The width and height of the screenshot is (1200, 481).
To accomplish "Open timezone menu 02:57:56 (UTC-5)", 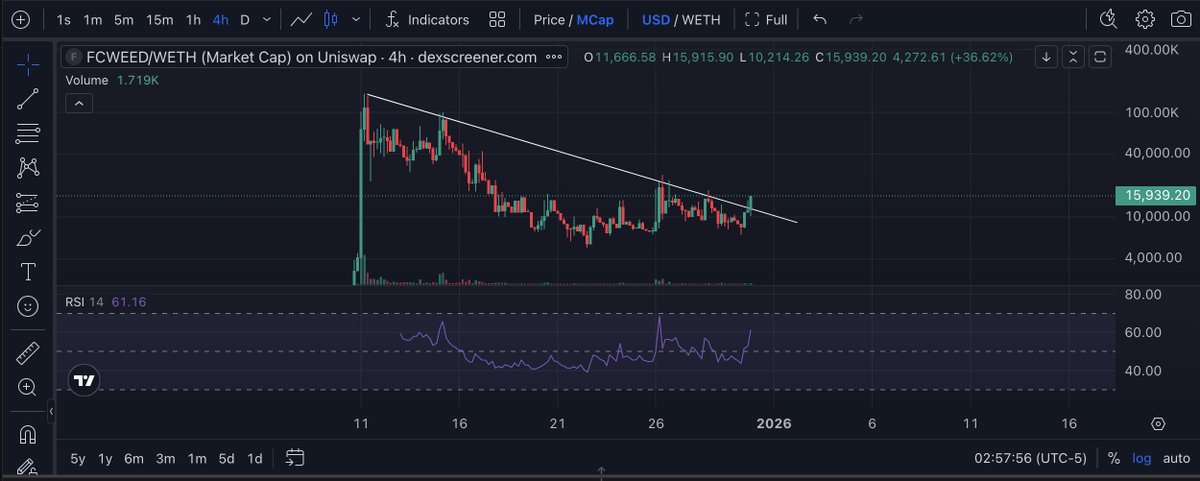I will 1031,459.
